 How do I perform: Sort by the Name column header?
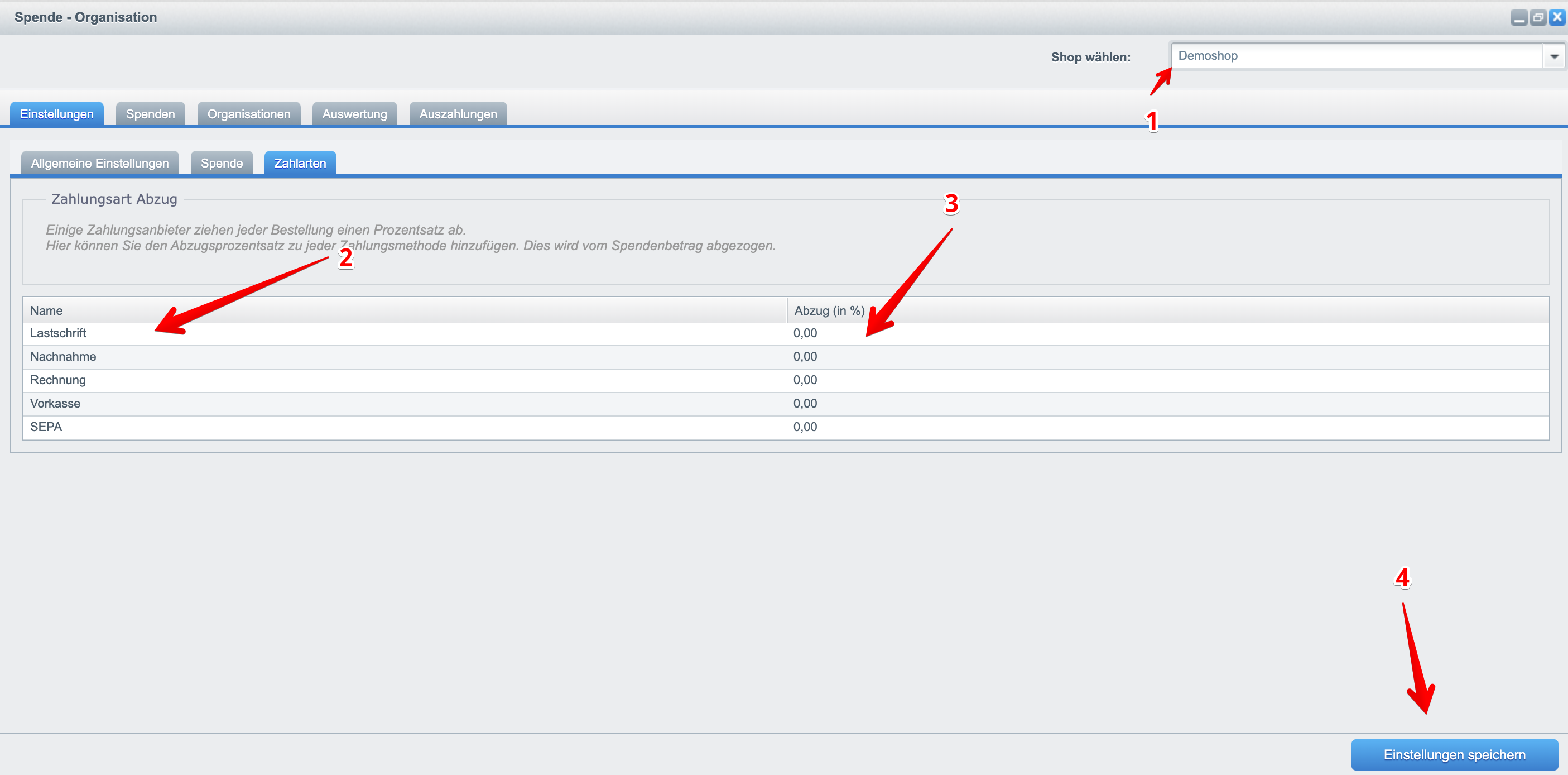tap(46, 311)
